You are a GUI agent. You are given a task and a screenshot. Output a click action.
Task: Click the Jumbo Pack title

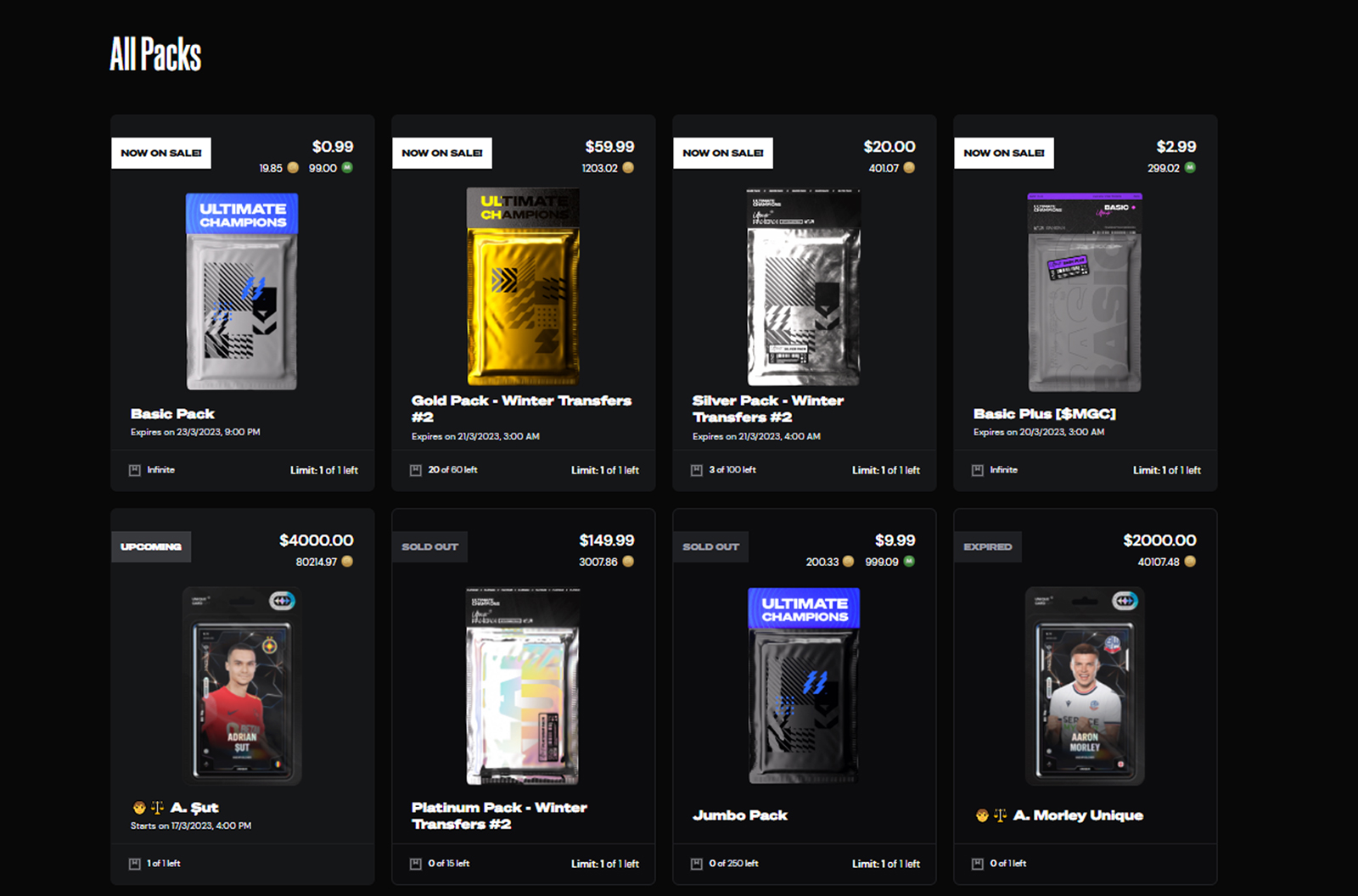(x=740, y=815)
